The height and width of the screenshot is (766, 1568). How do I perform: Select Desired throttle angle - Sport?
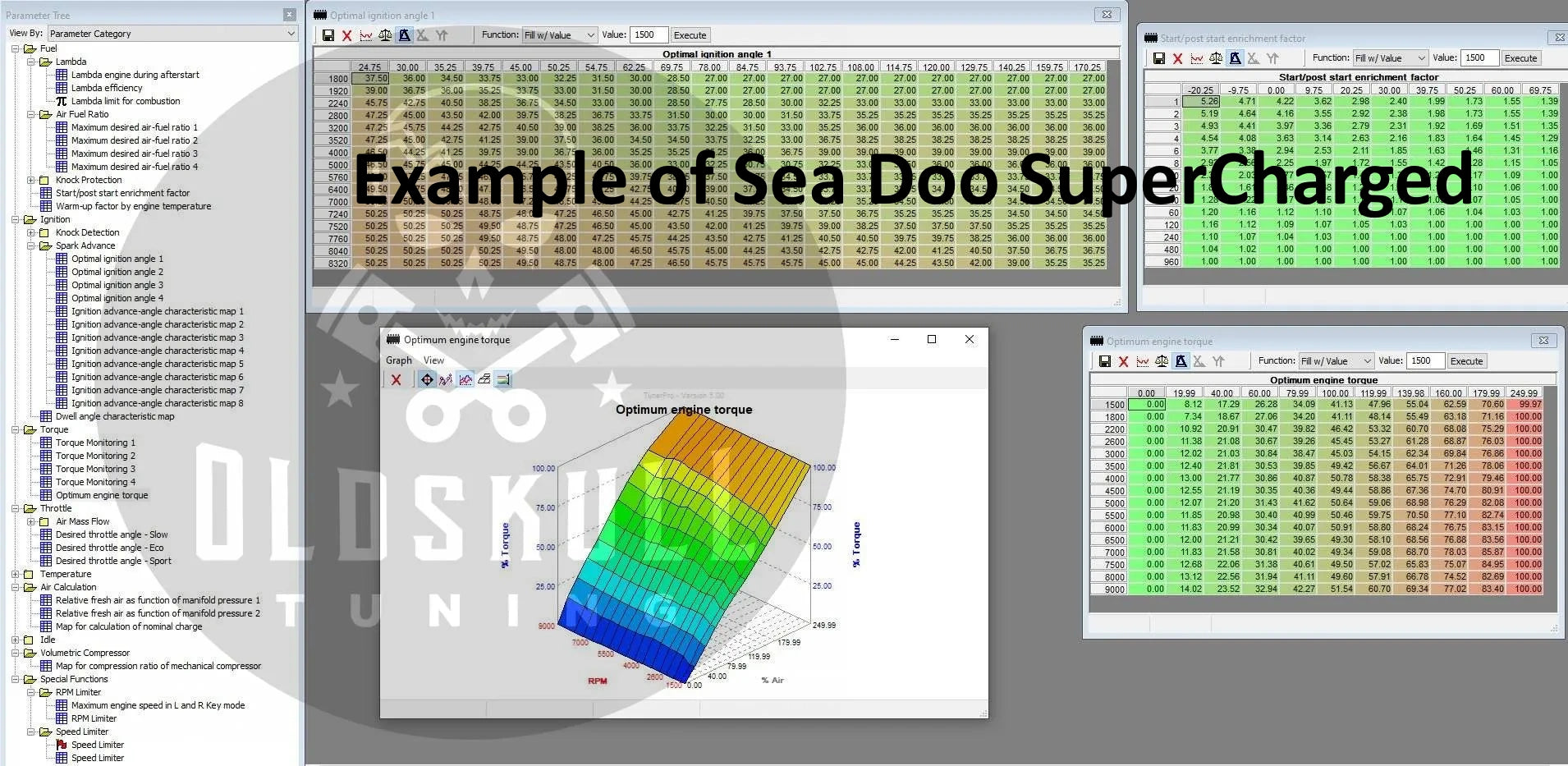[x=113, y=561]
